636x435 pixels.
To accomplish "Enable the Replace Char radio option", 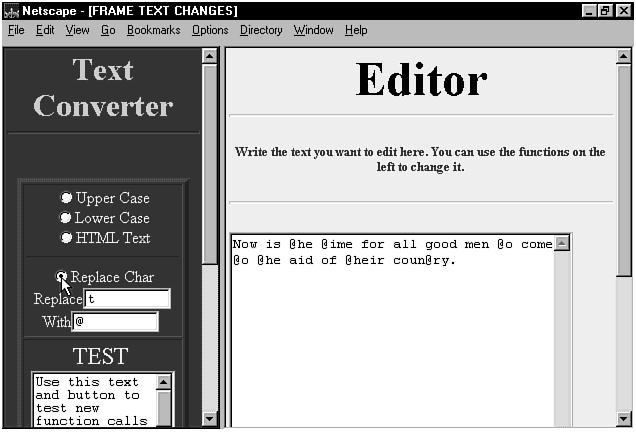I will coord(62,277).
